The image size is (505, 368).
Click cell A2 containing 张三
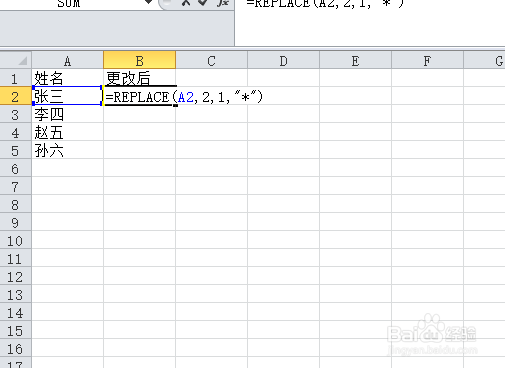coord(68,96)
